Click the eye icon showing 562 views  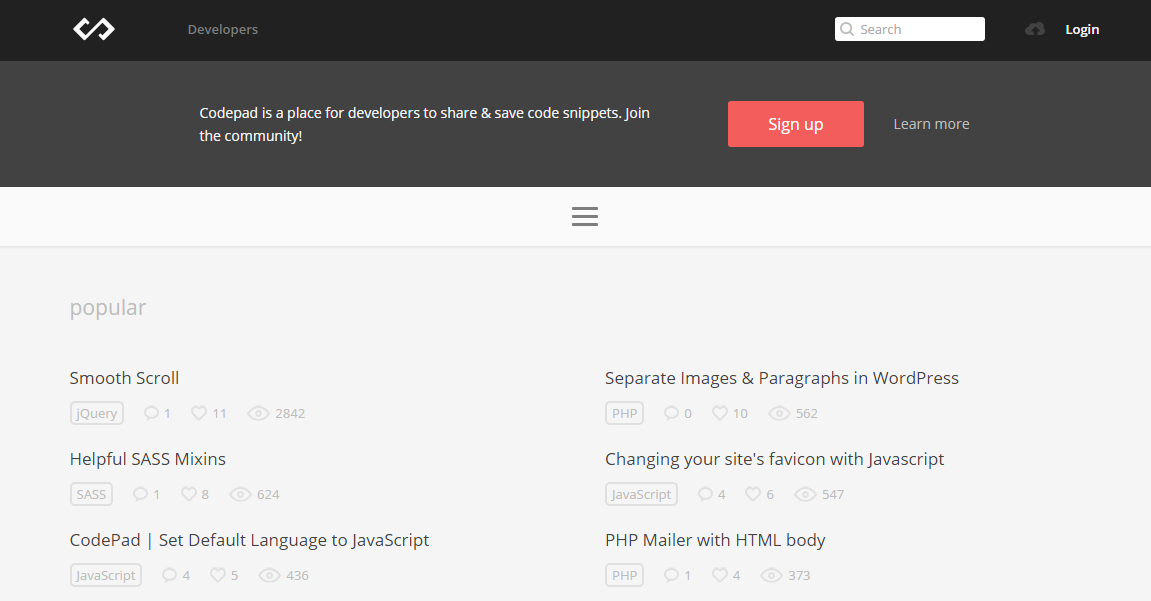coord(779,413)
